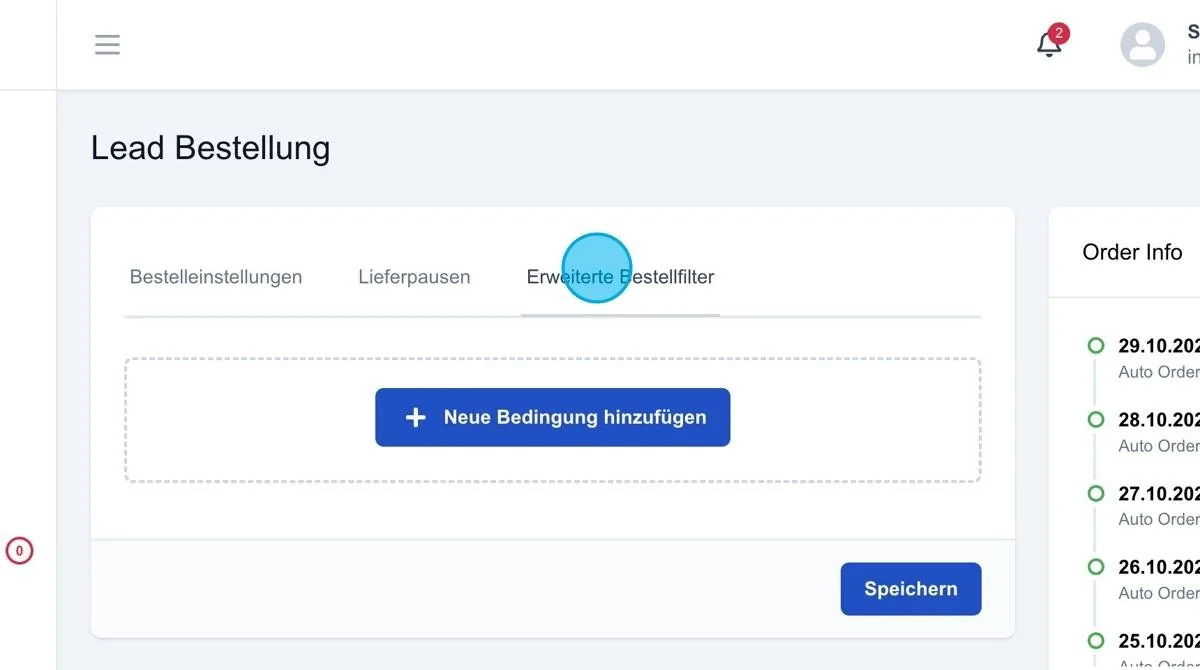Select the 25.10 order entry
Image resolution: width=1200 pixels, height=670 pixels.
[1158, 650]
